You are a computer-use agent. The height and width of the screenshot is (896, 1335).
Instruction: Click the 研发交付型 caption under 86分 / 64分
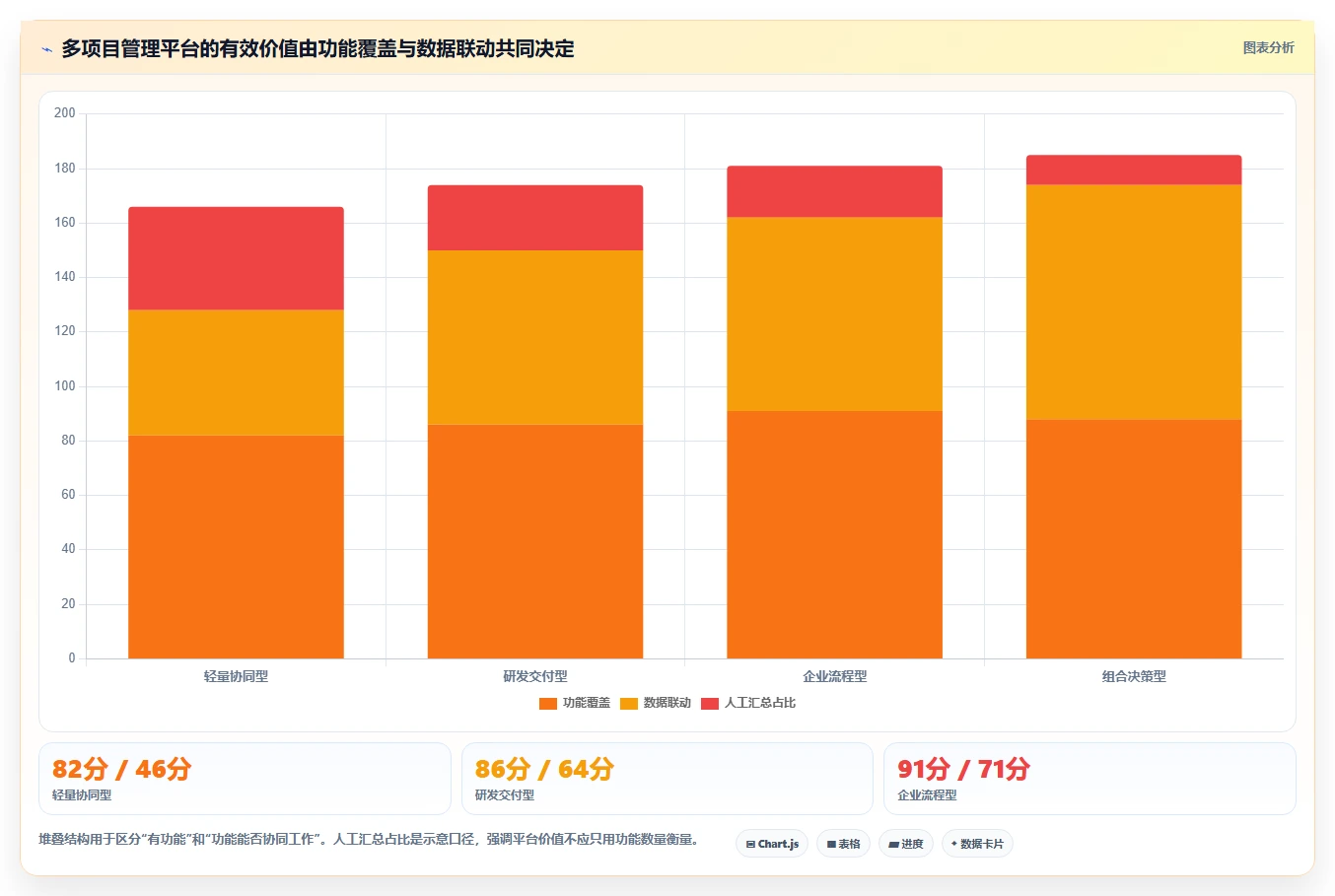point(505,795)
